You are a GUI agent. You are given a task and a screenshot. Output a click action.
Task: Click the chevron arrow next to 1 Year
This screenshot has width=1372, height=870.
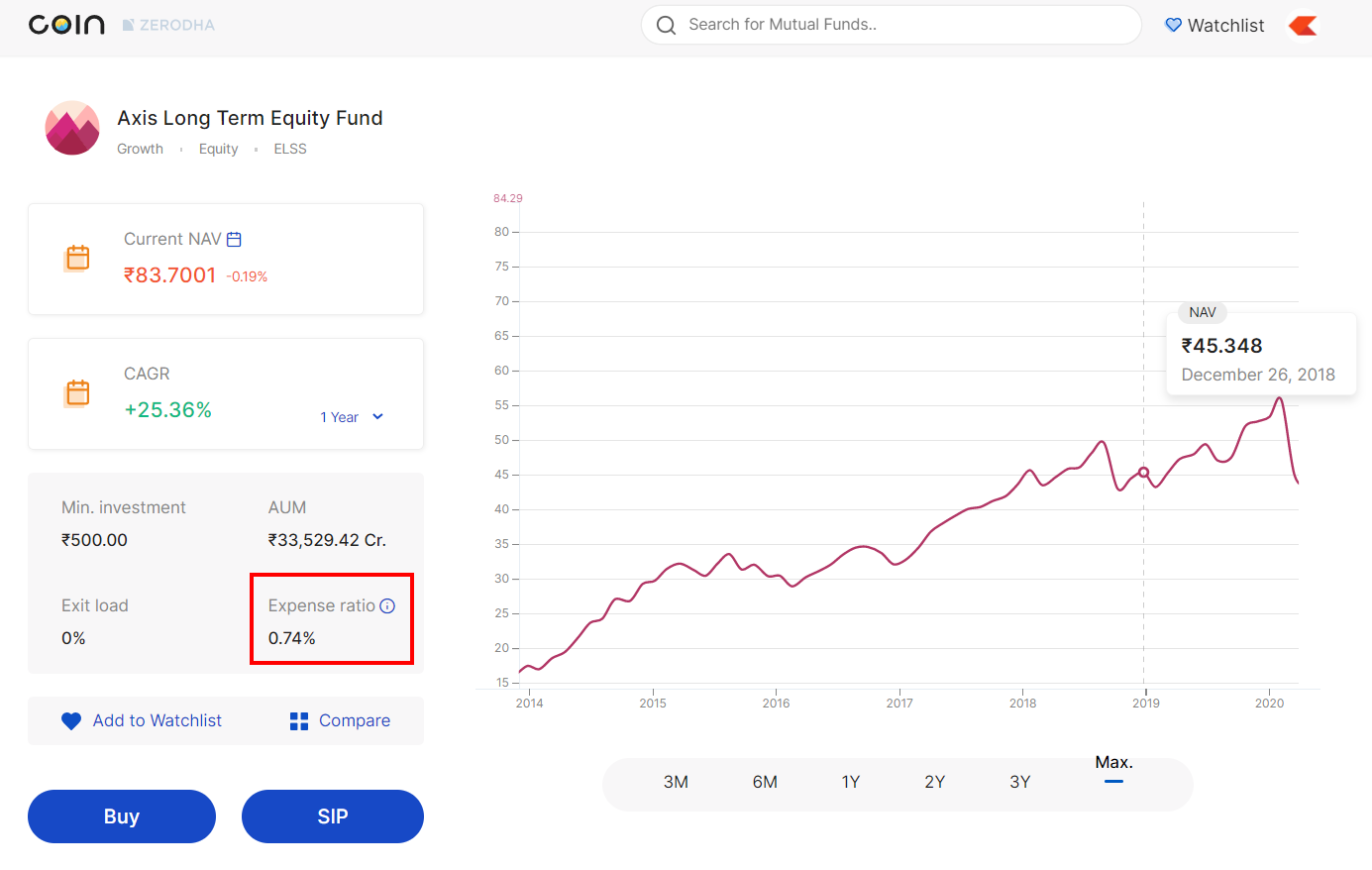click(377, 417)
